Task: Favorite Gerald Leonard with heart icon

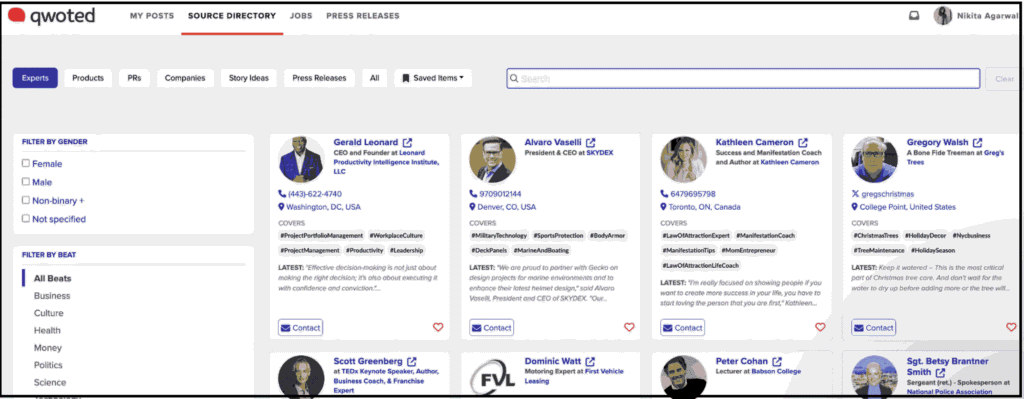Action: tap(438, 327)
